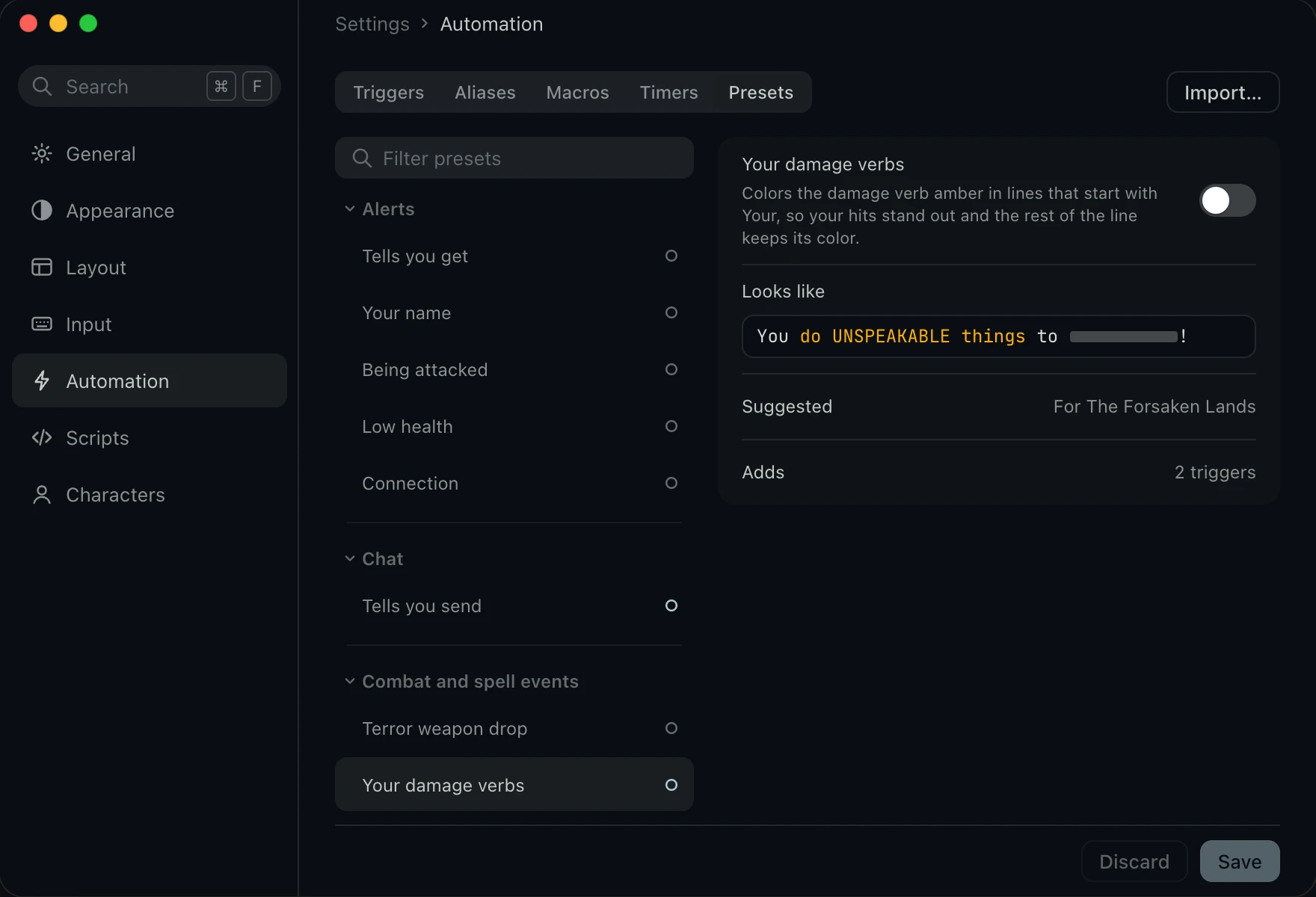Open the Presets tab
1316x897 pixels.
point(760,92)
